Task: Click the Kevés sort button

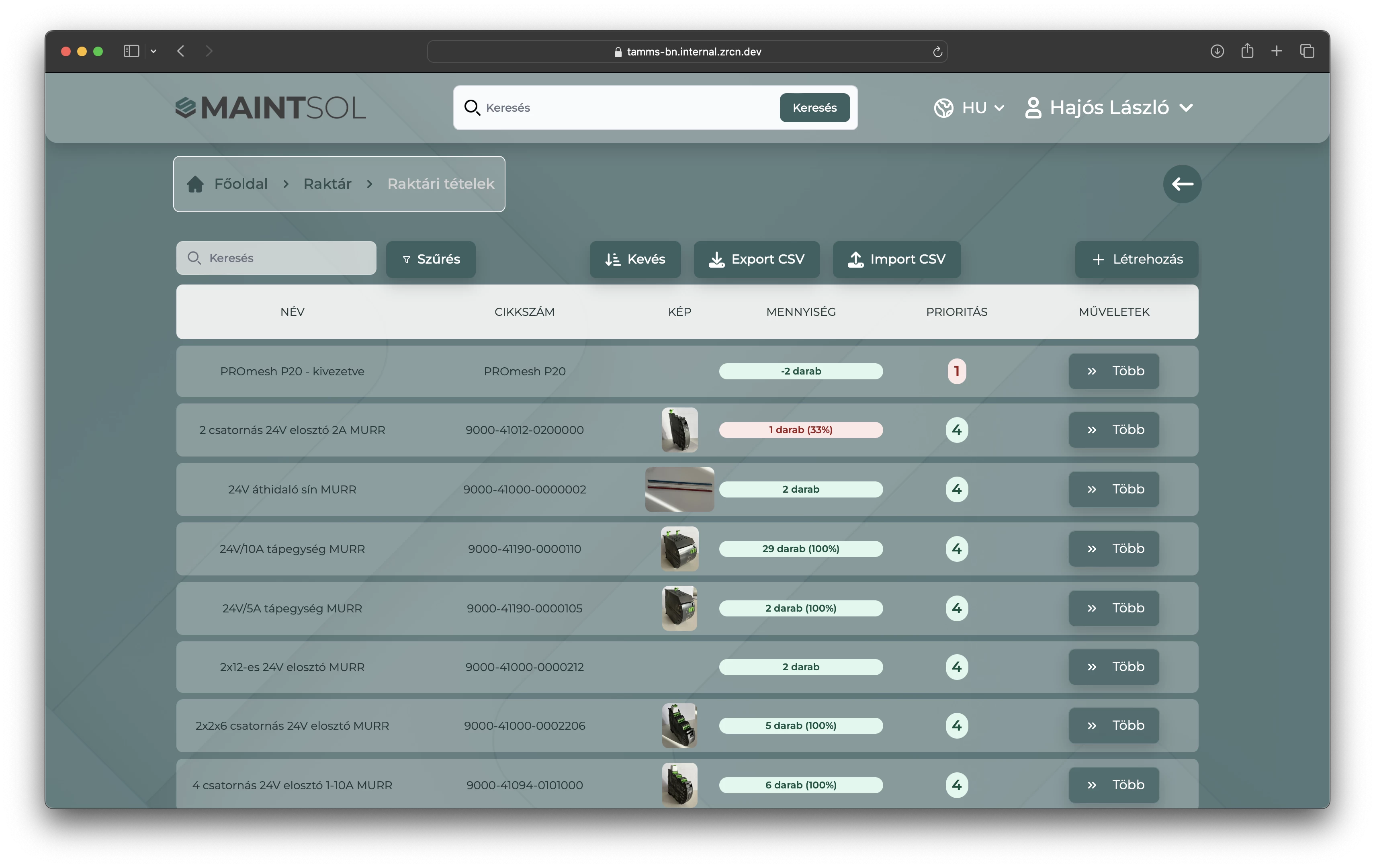Action: [635, 259]
